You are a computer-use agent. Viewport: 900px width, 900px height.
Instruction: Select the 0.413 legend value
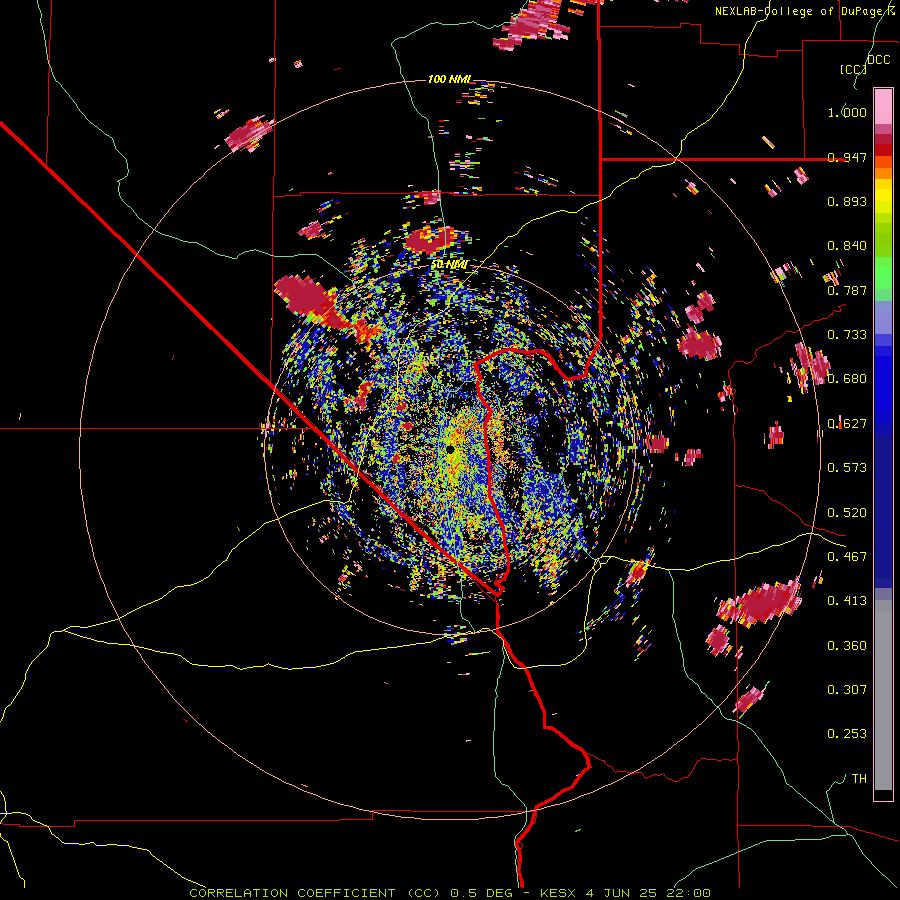click(847, 601)
